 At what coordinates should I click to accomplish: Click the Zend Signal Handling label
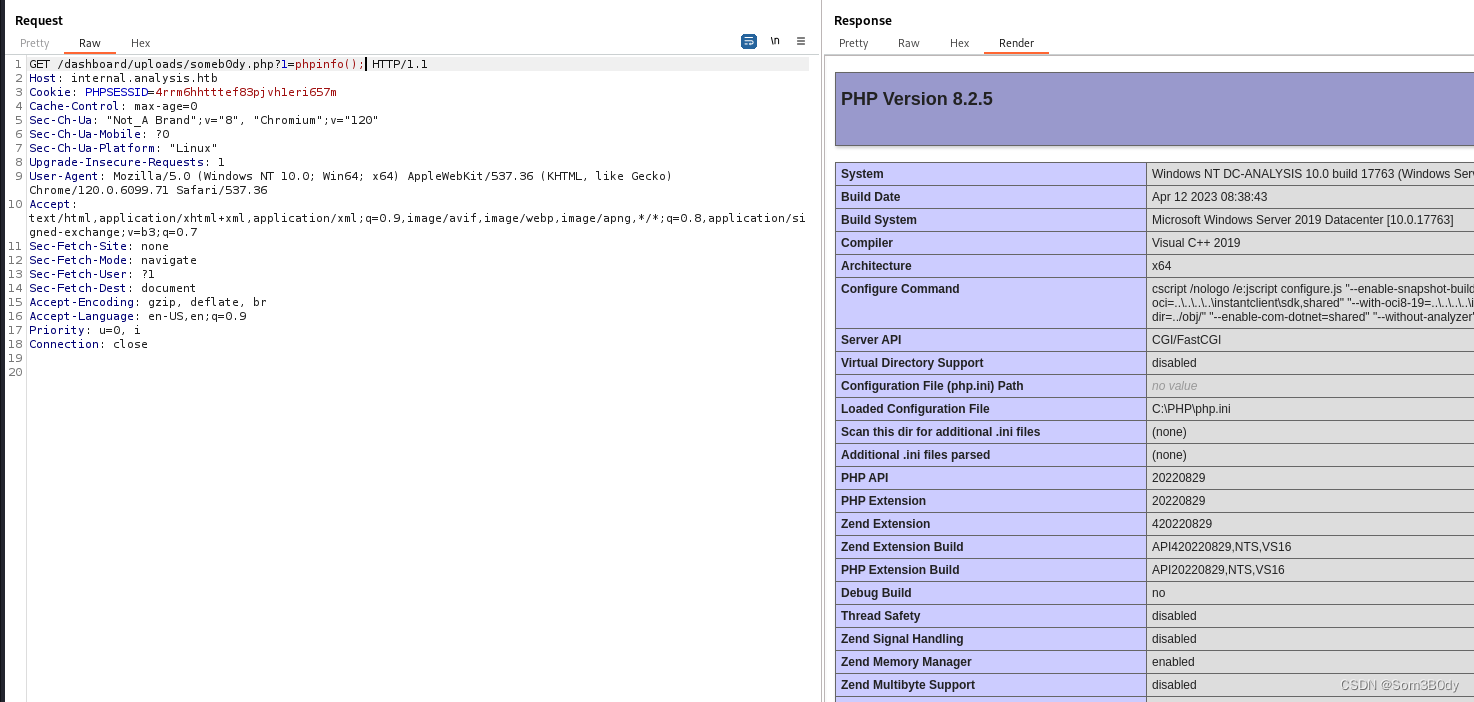tap(902, 639)
